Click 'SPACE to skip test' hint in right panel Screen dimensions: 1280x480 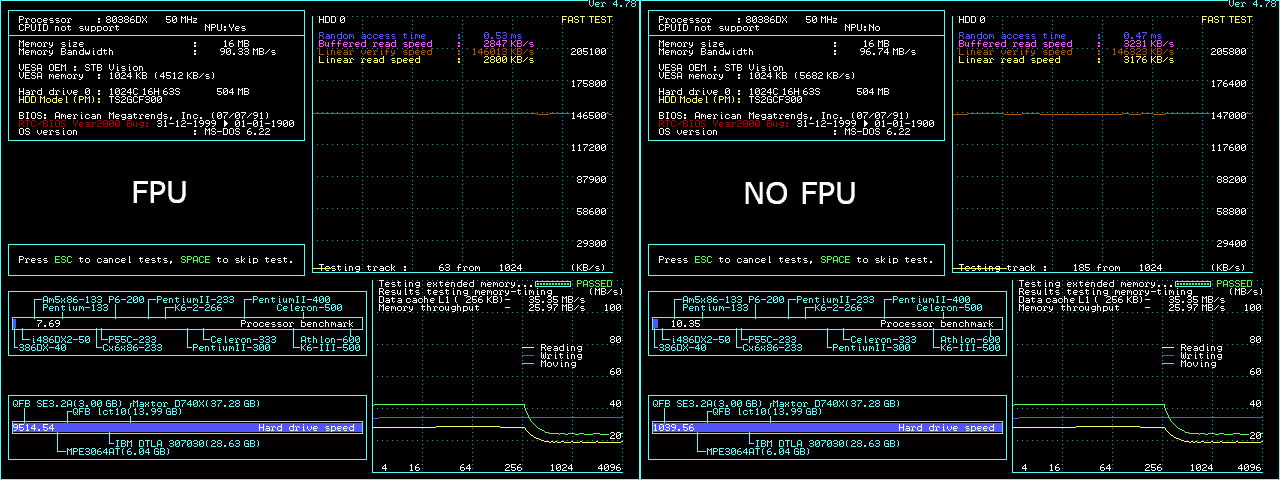coord(877,260)
